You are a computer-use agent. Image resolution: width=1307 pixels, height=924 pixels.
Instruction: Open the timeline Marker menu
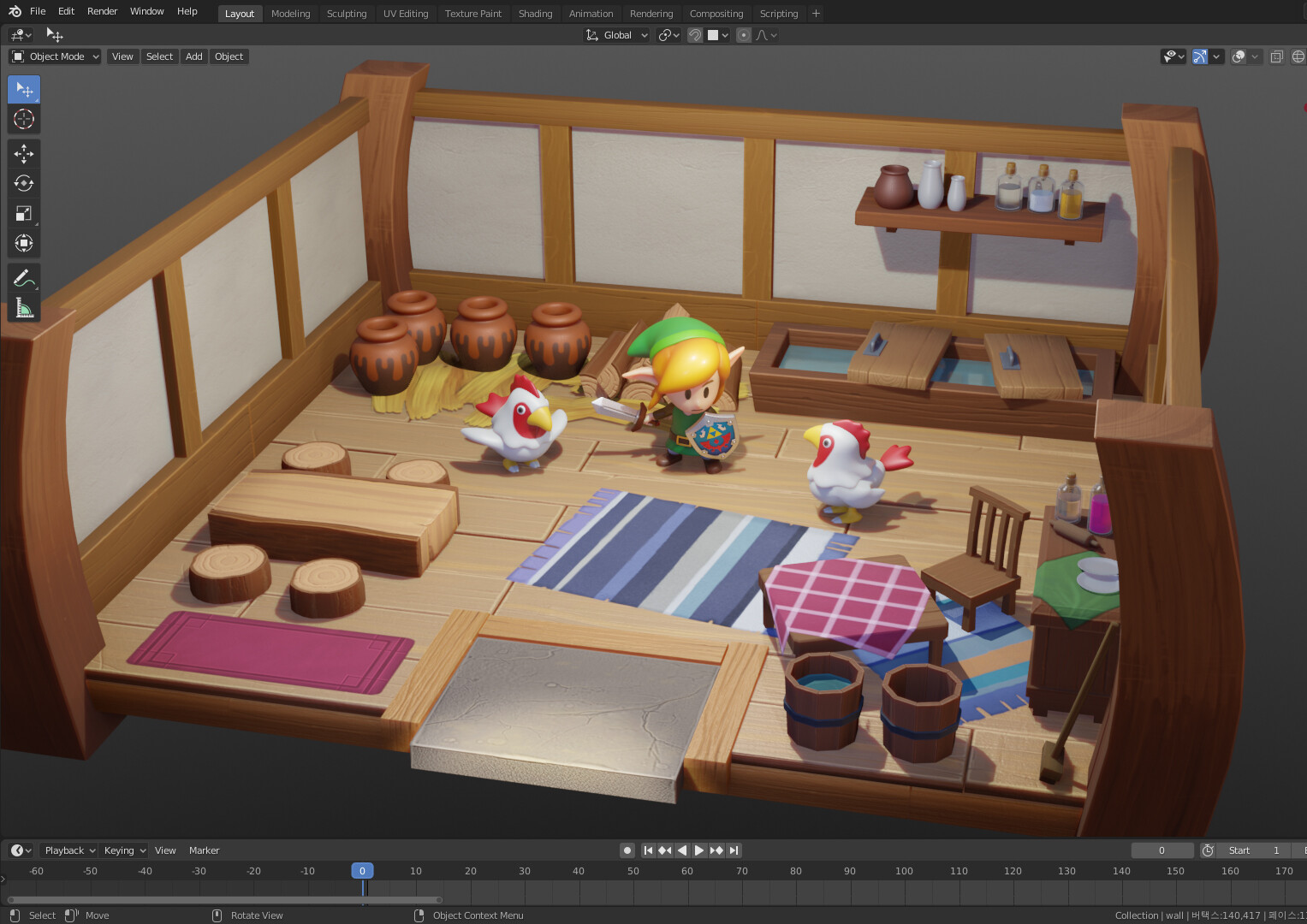pos(205,850)
